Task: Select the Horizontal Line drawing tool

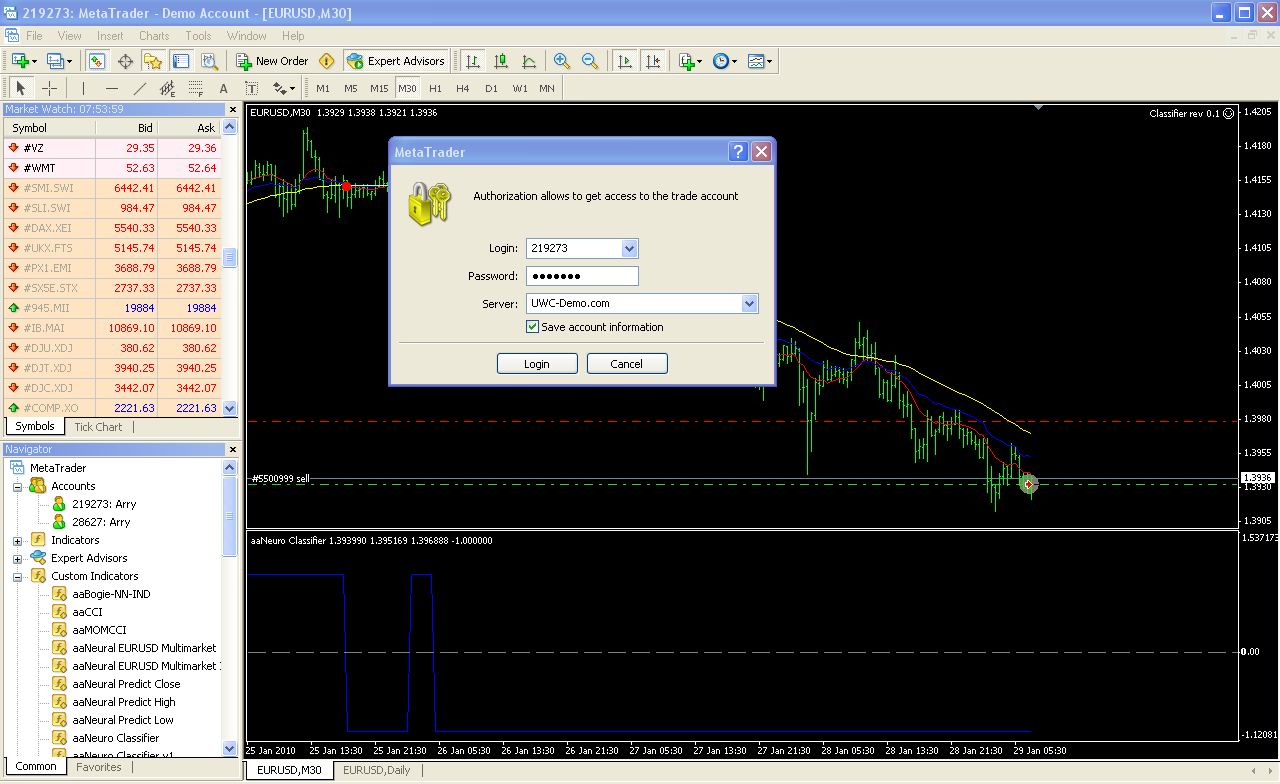Action: tap(112, 88)
